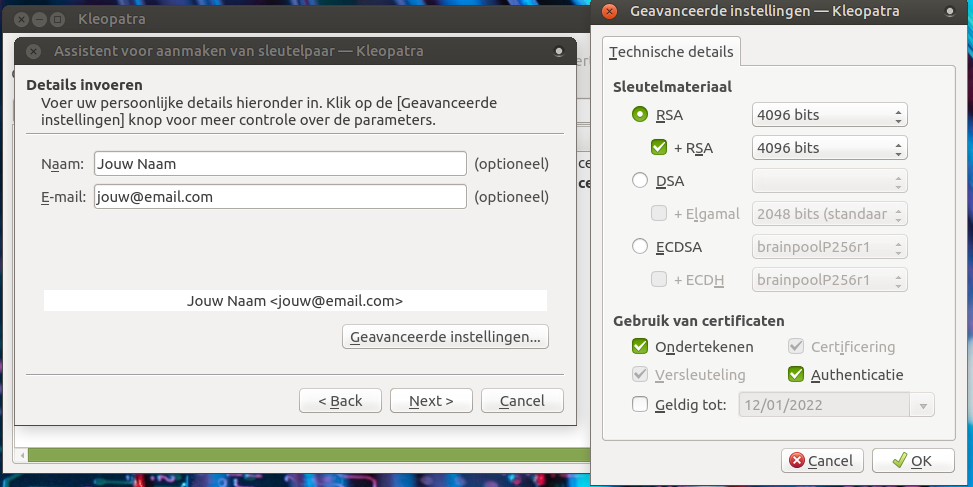Expand the + RSA subkey bits dropdown

click(x=829, y=148)
